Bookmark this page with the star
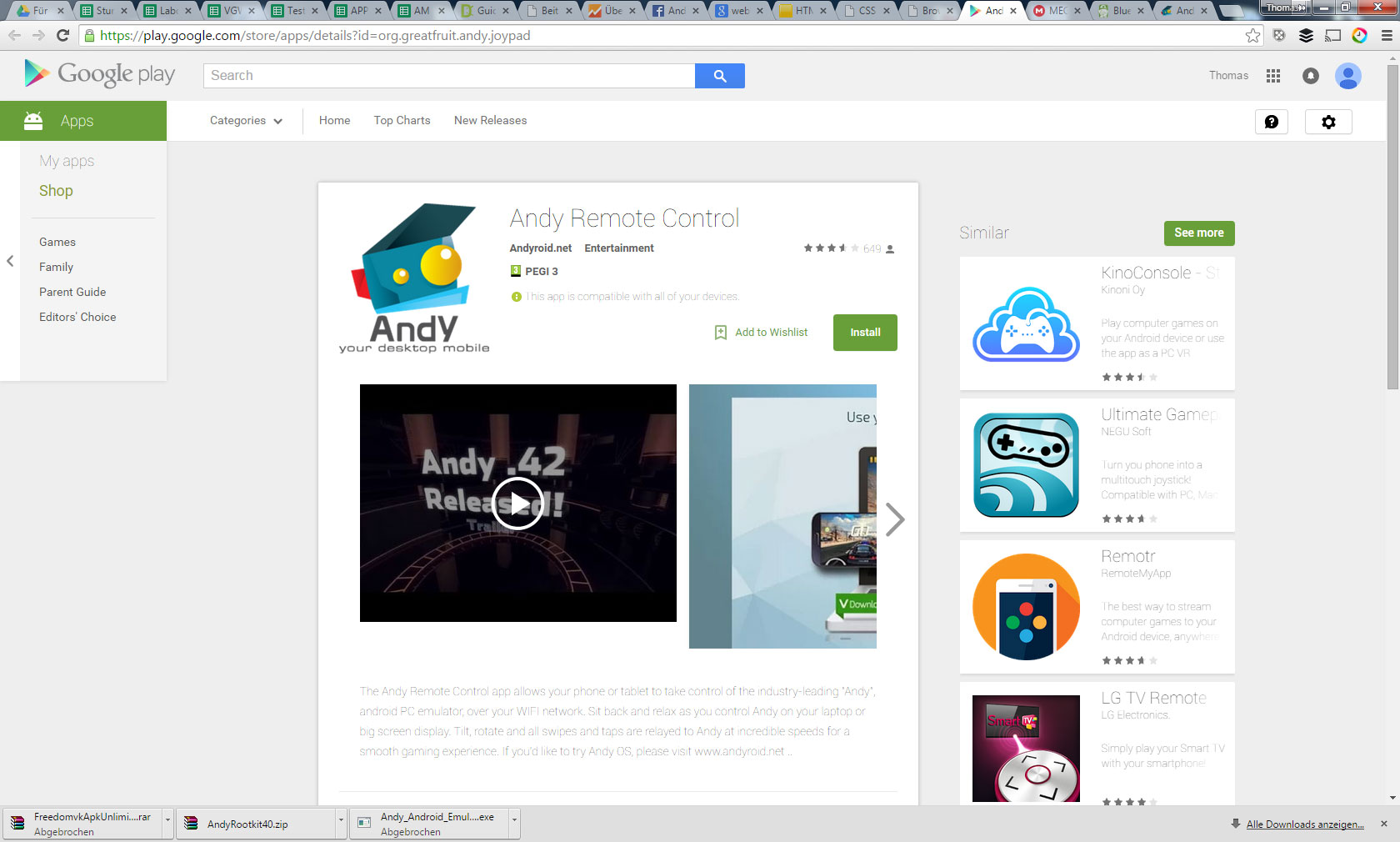The height and width of the screenshot is (842, 1400). (1252, 36)
